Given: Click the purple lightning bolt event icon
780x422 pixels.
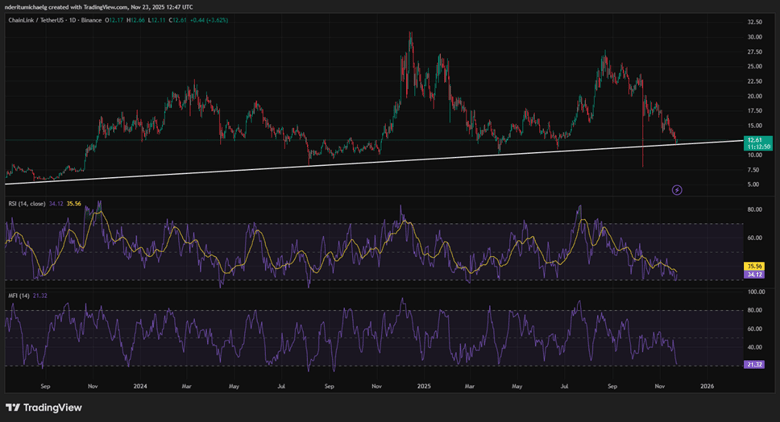Looking at the screenshot, I should pos(677,190).
